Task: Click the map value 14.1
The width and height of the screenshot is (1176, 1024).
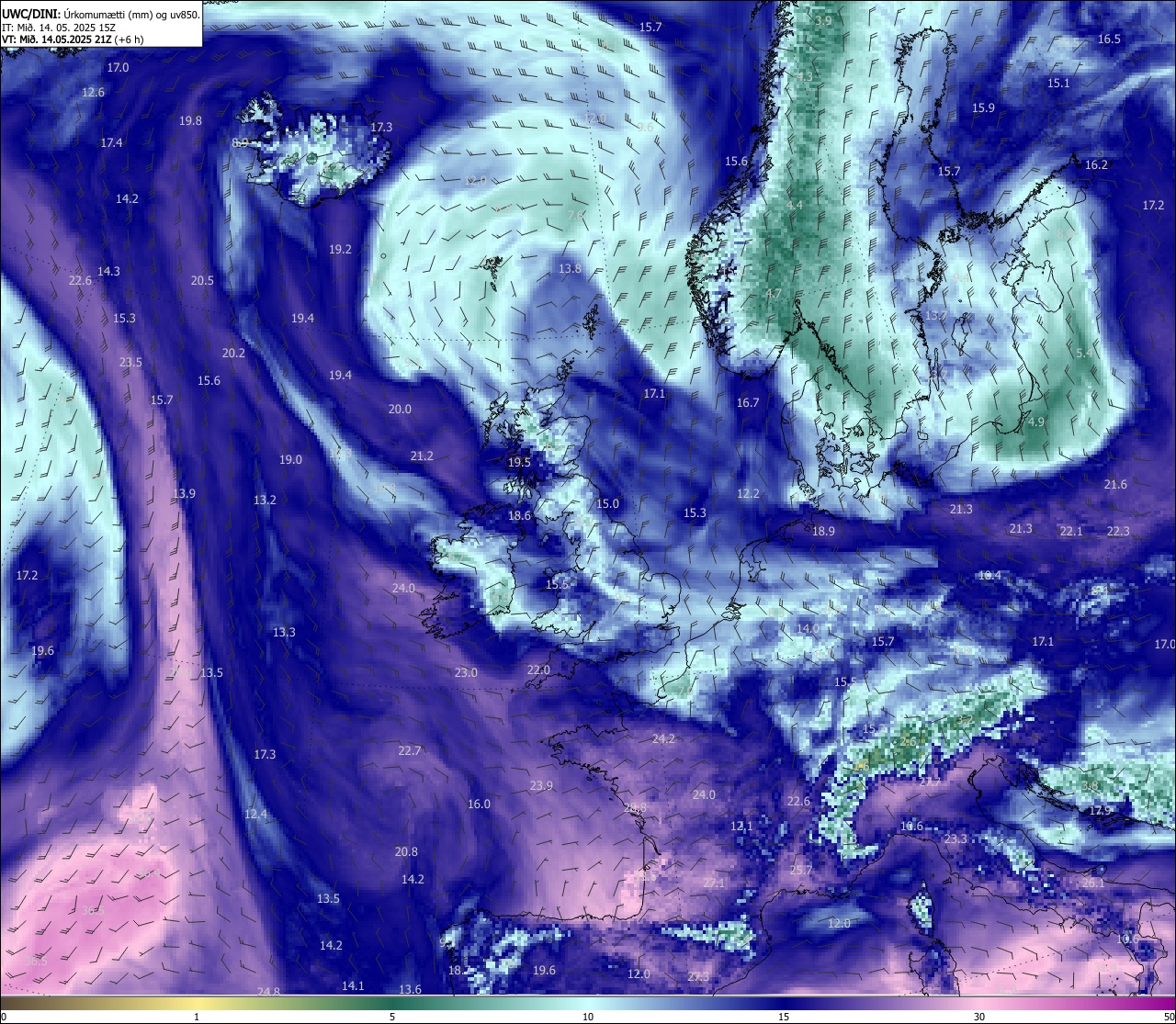Action: coord(353,985)
